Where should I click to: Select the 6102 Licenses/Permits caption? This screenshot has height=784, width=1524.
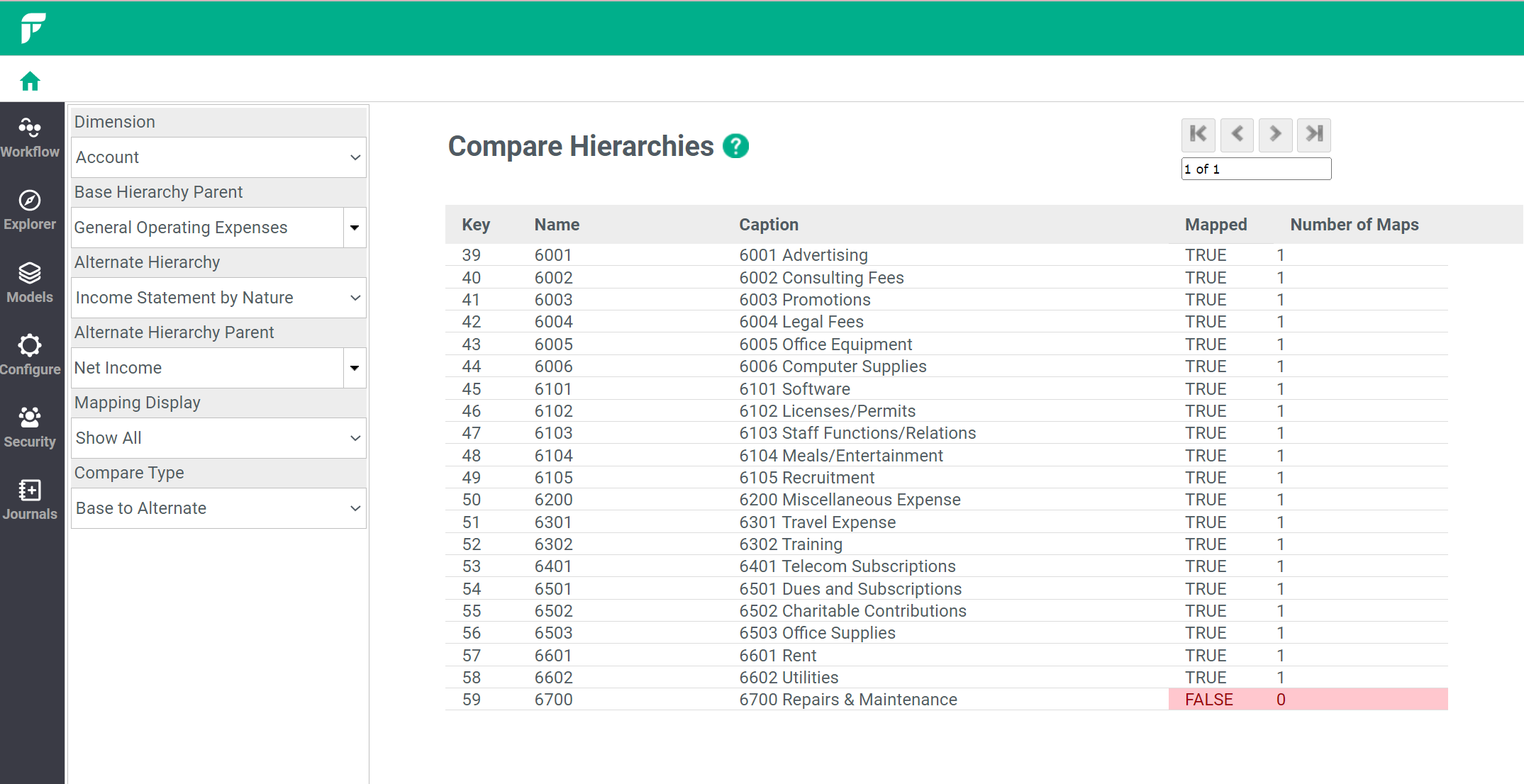click(x=827, y=411)
